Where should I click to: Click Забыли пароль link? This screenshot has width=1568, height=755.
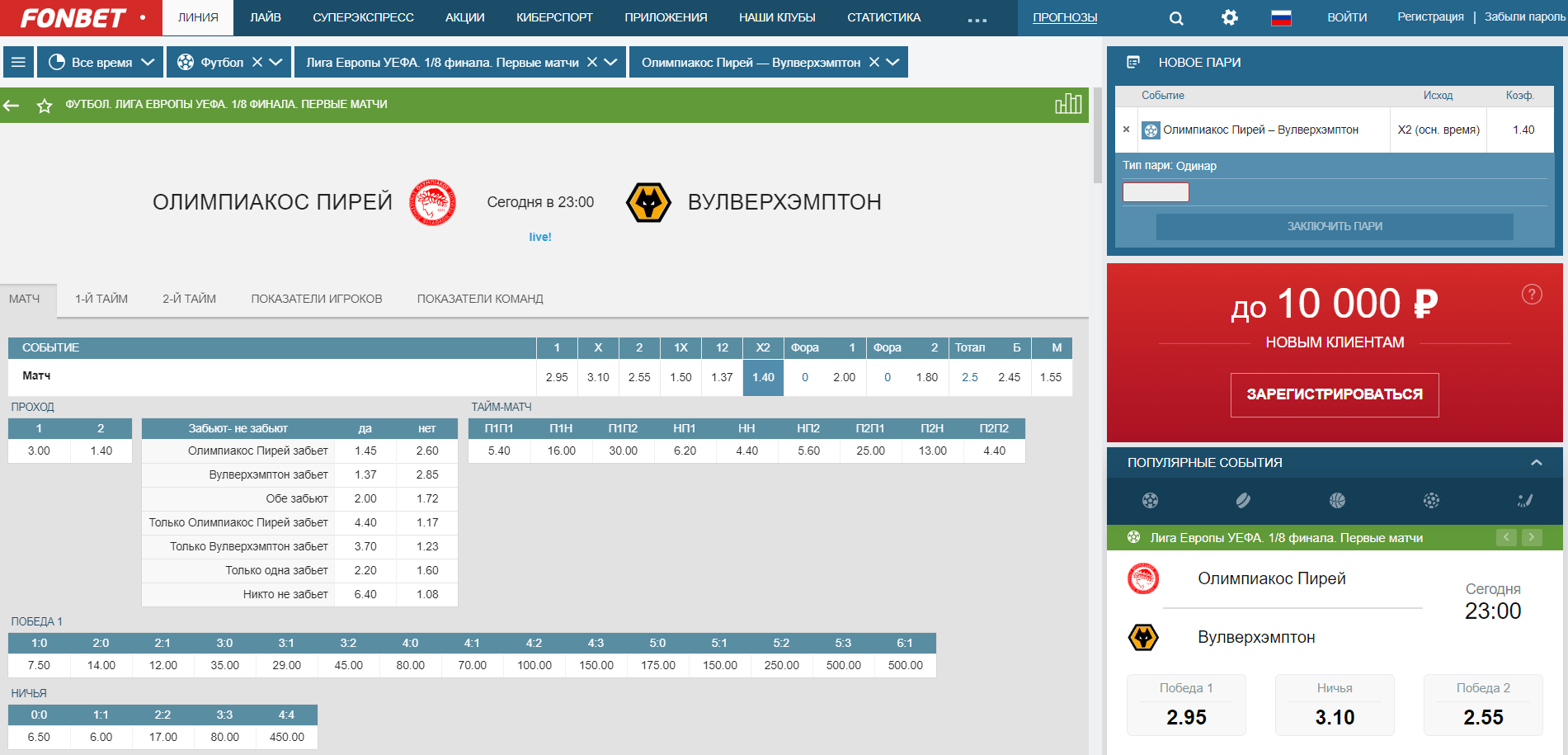1525,17
